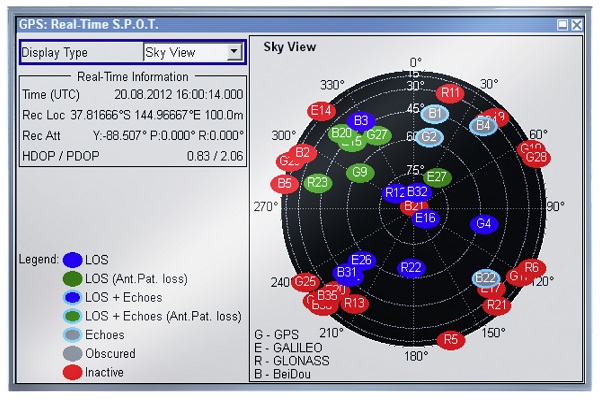Open the Display Type dropdown arrow
The height and width of the screenshot is (400, 600).
click(234, 52)
